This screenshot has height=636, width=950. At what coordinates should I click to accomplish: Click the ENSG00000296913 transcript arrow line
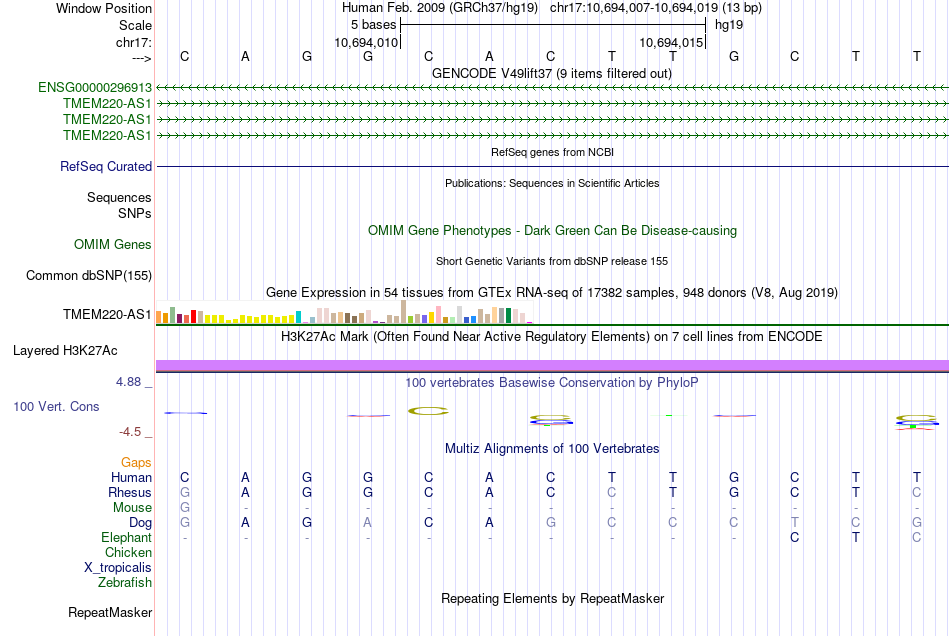(x=552, y=88)
